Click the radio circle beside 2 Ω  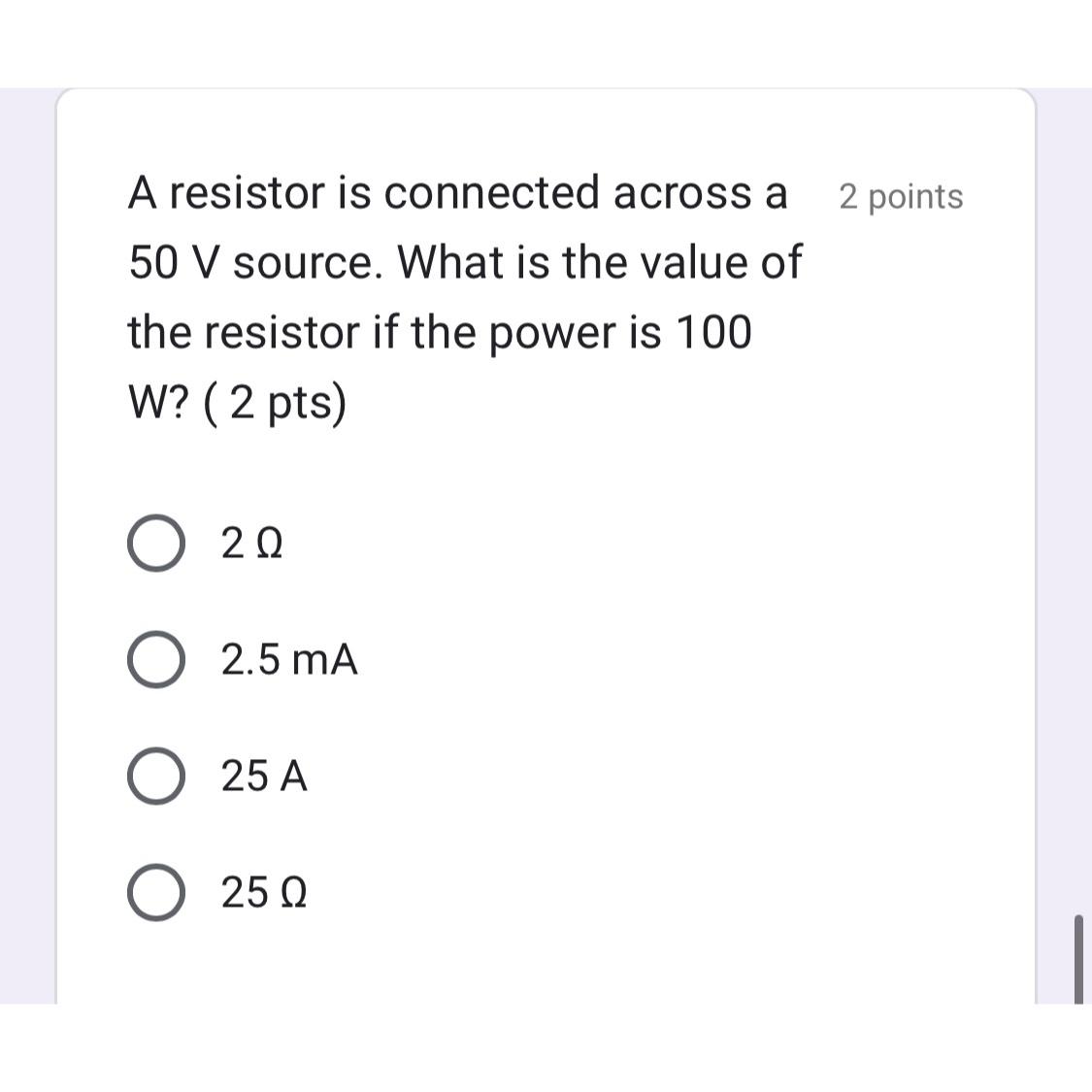(156, 544)
